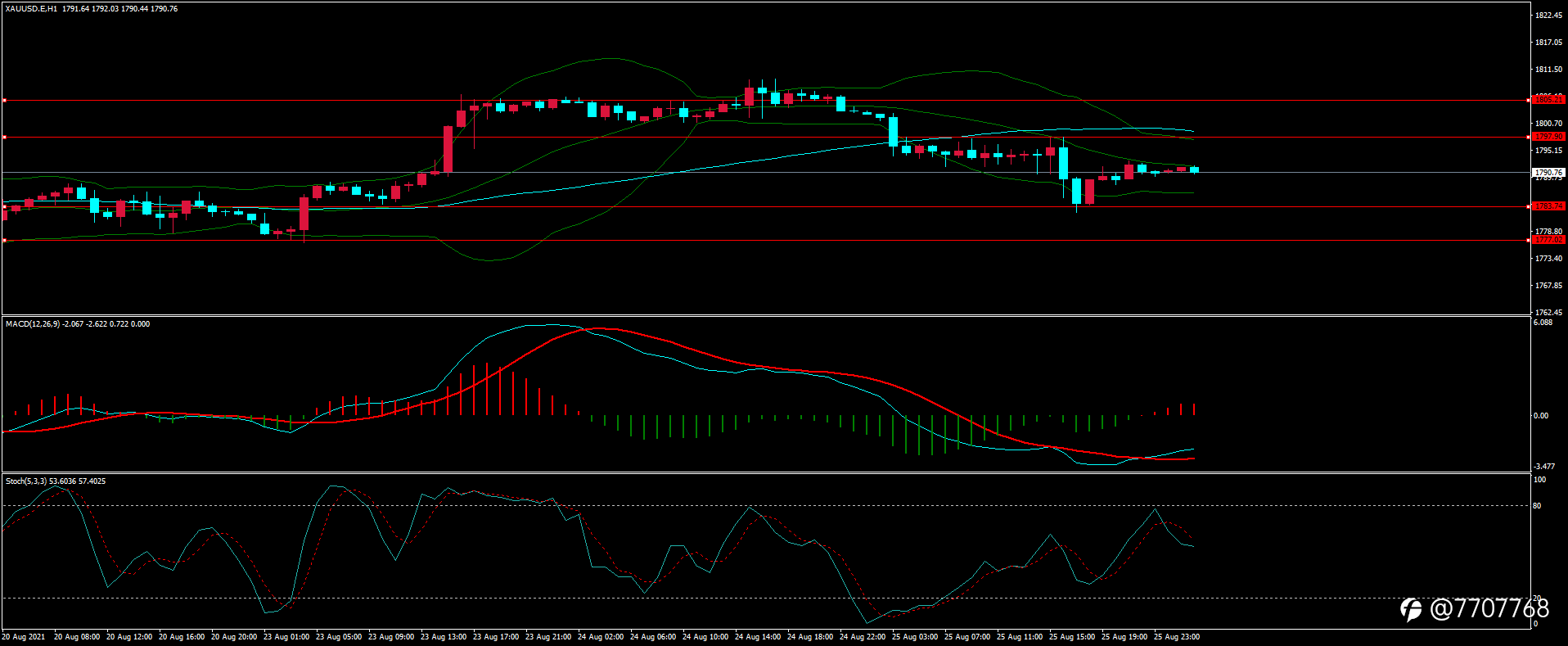Click the 23 Aug 13:00 time label
The image size is (1568, 646).
click(444, 637)
